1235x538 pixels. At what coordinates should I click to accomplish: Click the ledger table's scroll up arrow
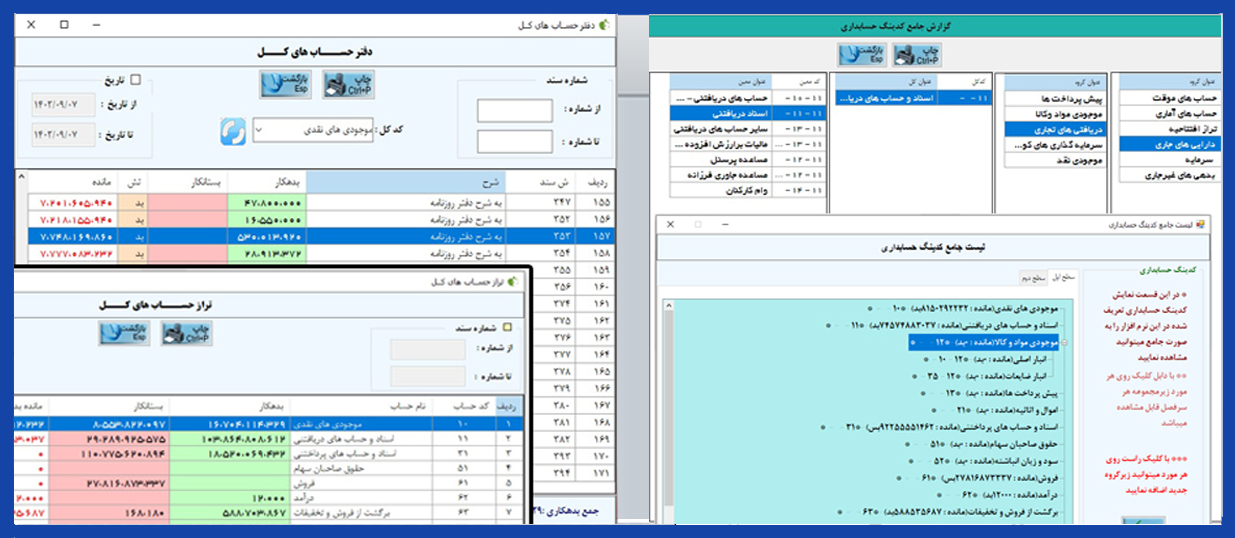tap(21, 178)
